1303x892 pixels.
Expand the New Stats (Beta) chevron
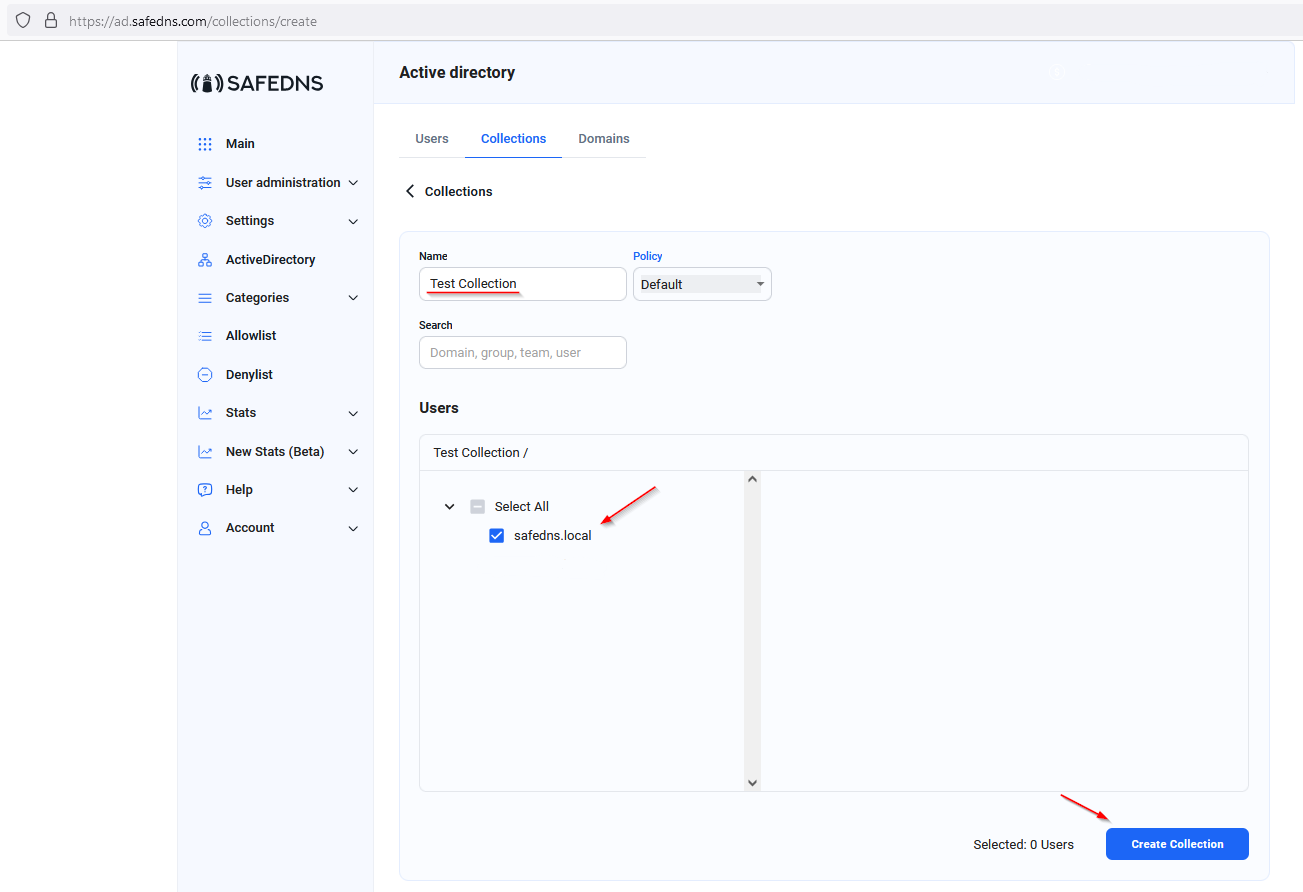tap(353, 452)
